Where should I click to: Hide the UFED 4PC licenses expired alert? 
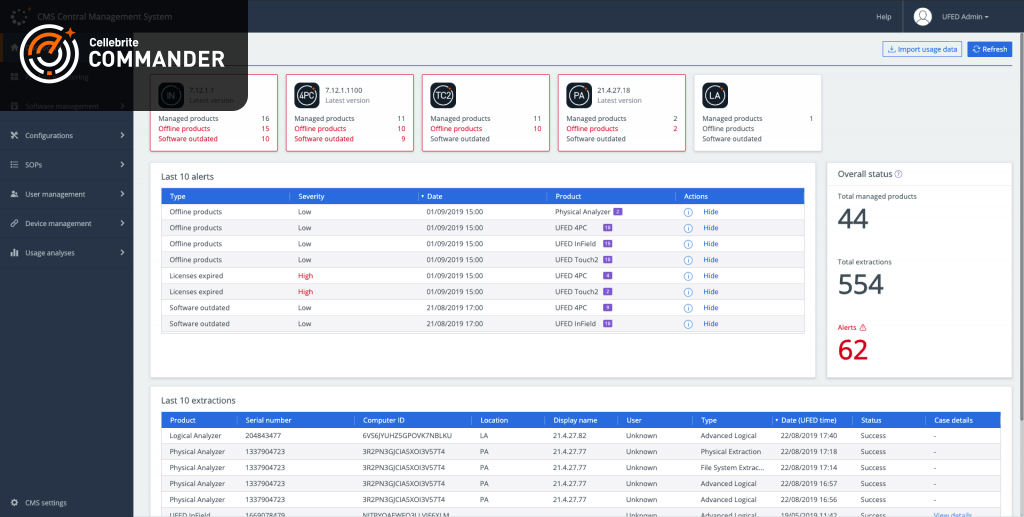pos(711,276)
